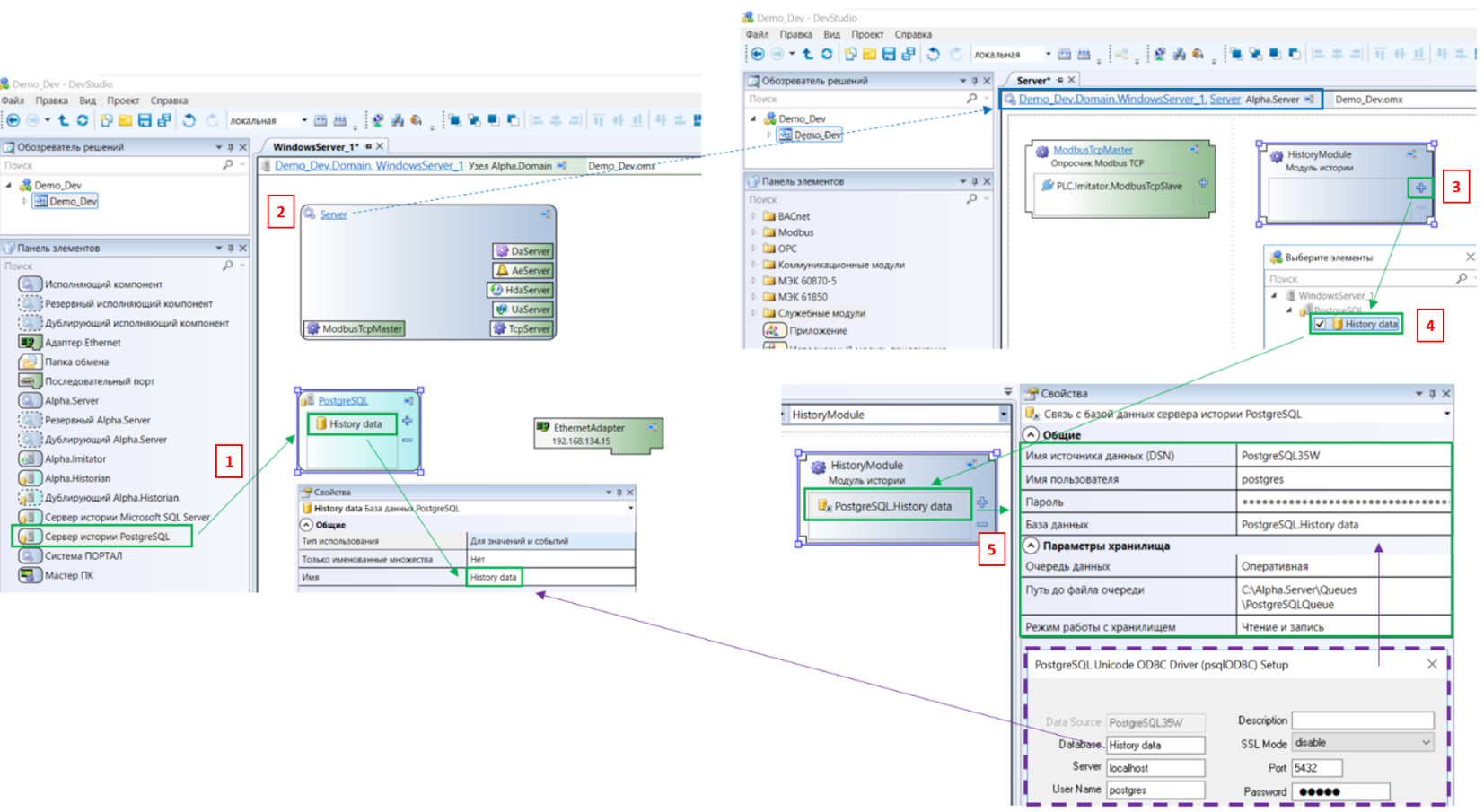
Task: Open the PostgreSQL link on the database block
Action: 343,401
